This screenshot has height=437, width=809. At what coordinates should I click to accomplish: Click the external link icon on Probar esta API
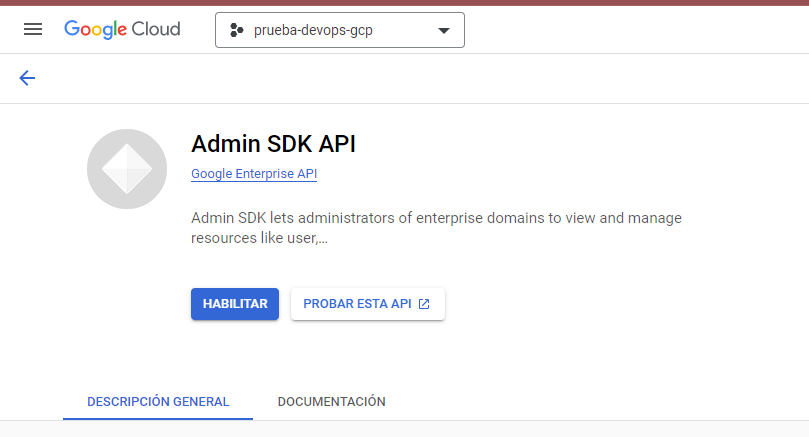coord(424,304)
